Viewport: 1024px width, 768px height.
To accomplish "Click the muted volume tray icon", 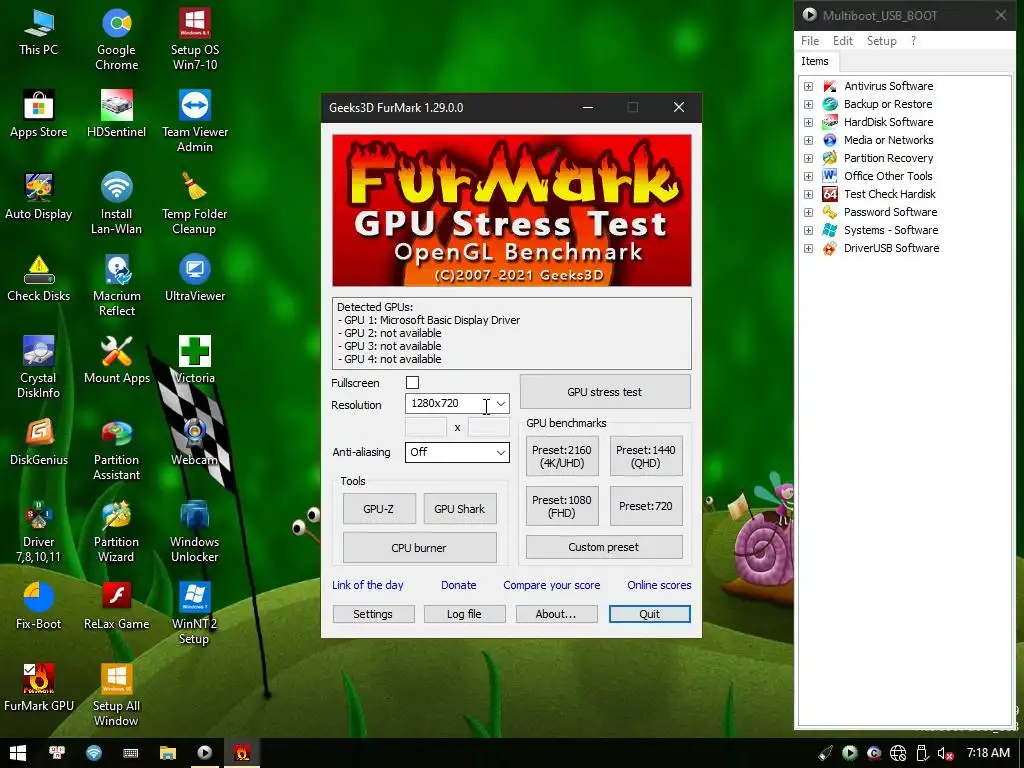I will (945, 754).
